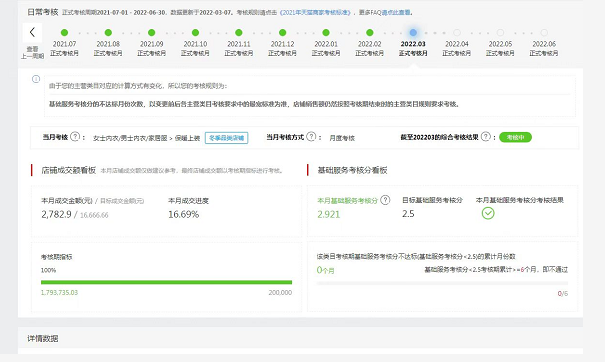Click the 日常考核 page title
Viewport: 605px width, 362px height.
(43, 12)
